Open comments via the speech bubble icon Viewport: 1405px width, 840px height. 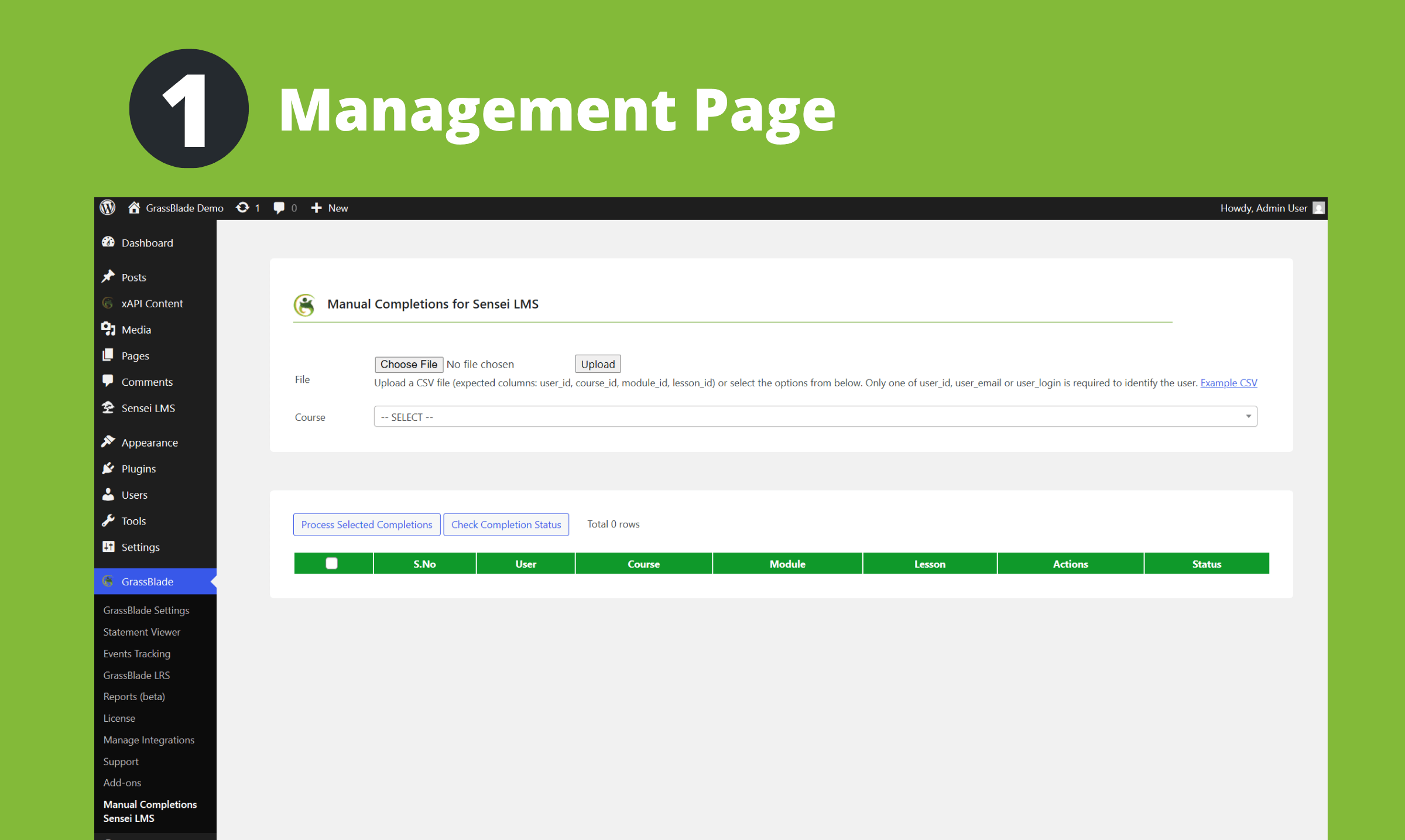point(279,208)
